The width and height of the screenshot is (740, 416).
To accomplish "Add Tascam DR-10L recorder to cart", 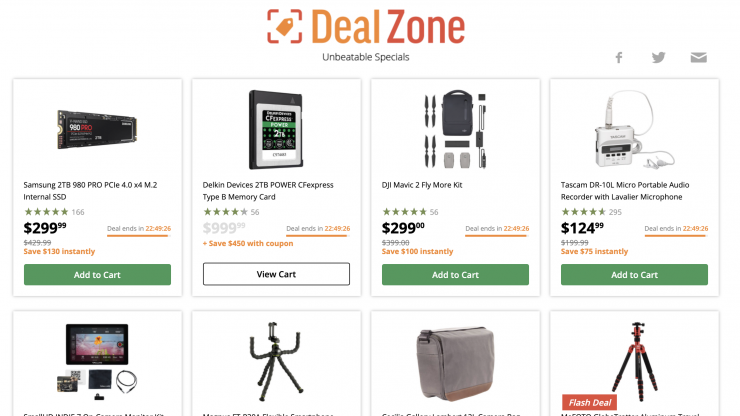I will click(634, 275).
